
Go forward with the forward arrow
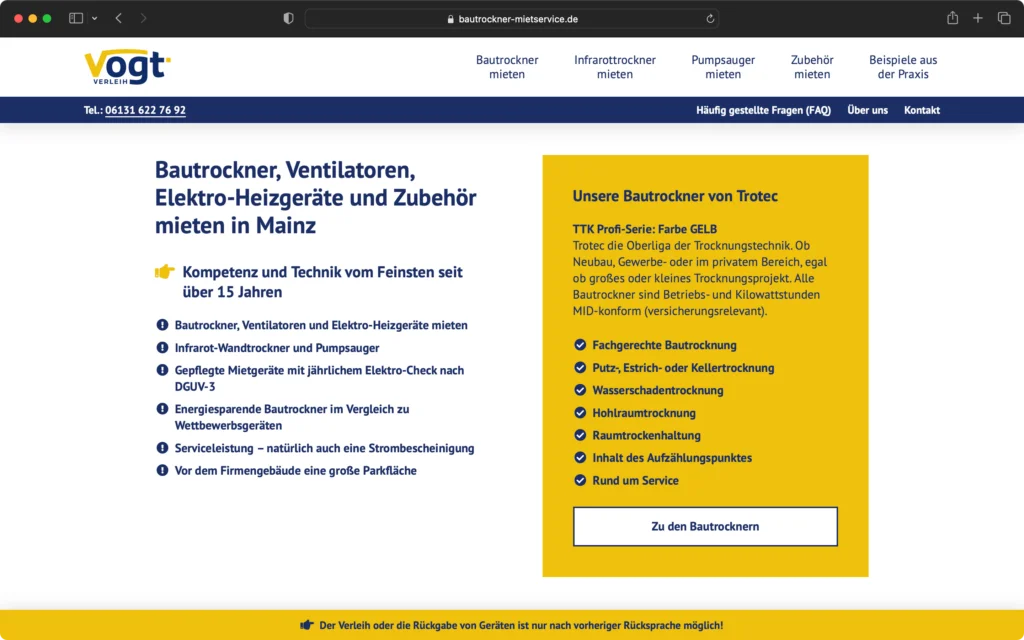point(143,18)
